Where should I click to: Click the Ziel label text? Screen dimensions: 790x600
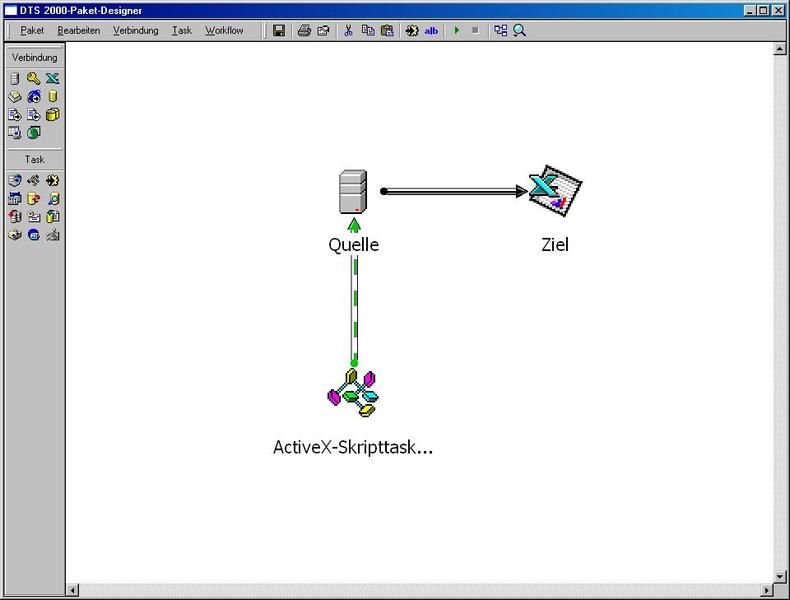[x=555, y=245]
